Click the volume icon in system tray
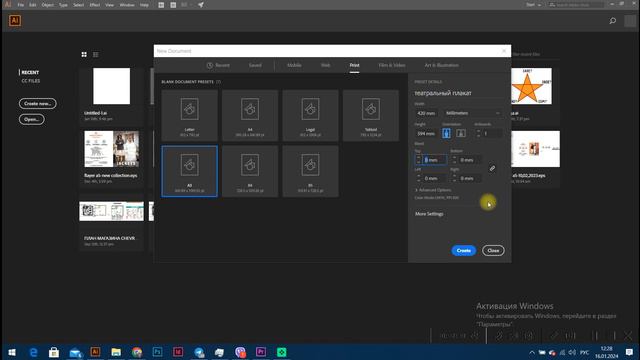The height and width of the screenshot is (360, 640). 572,352
